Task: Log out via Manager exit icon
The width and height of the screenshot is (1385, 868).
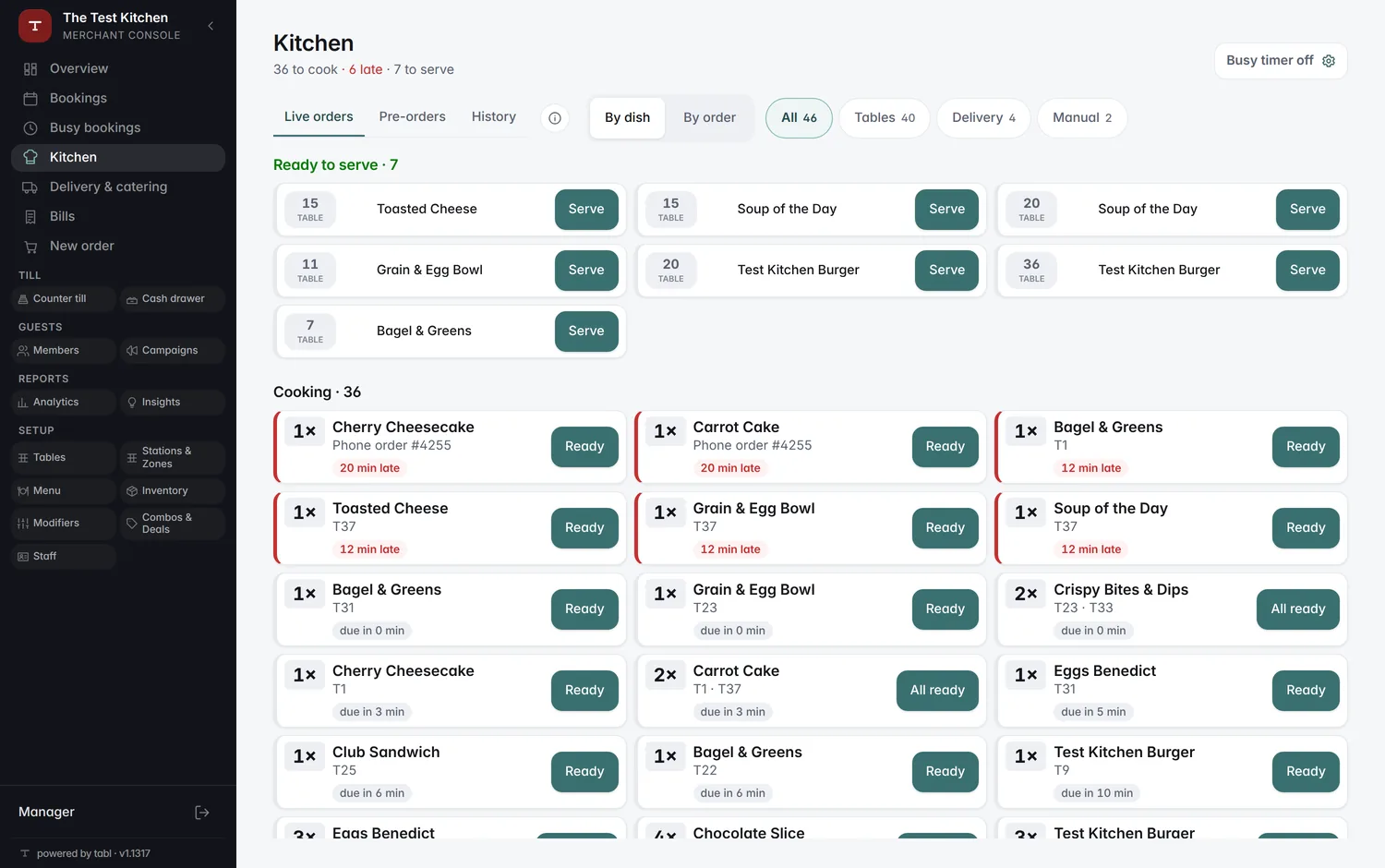Action: tap(202, 813)
